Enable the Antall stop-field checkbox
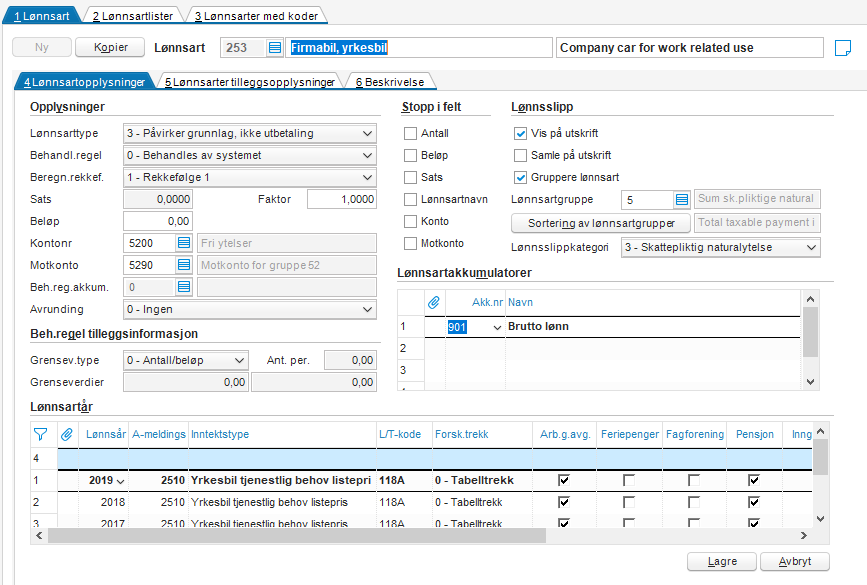This screenshot has height=585, width=867. click(x=410, y=134)
